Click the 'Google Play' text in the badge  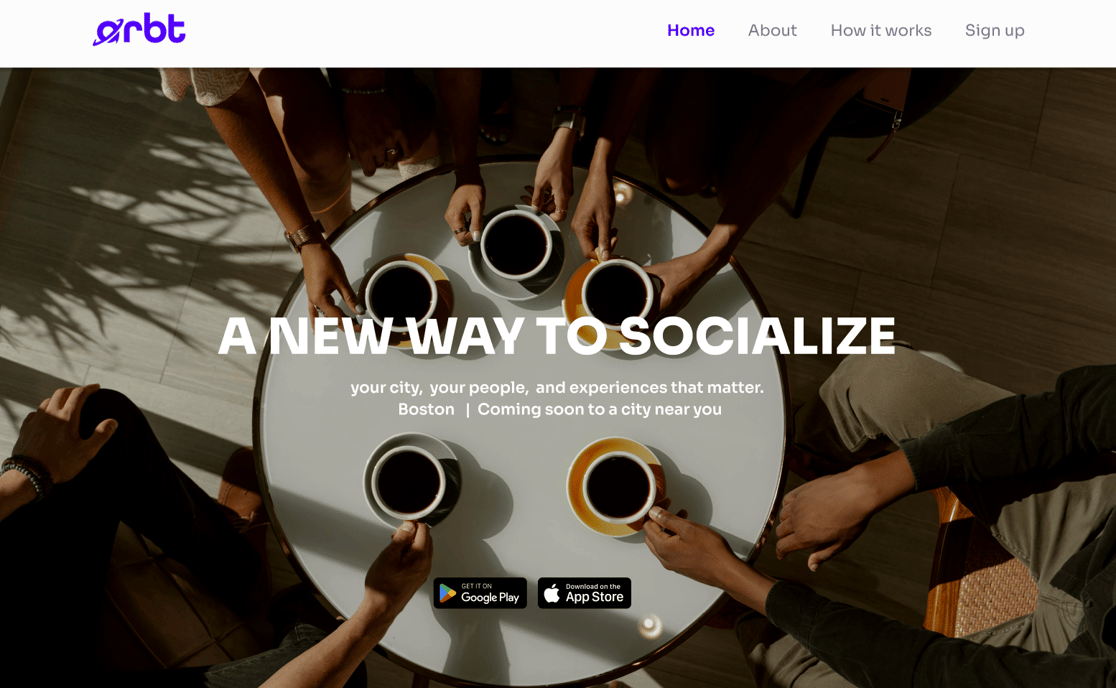490,598
